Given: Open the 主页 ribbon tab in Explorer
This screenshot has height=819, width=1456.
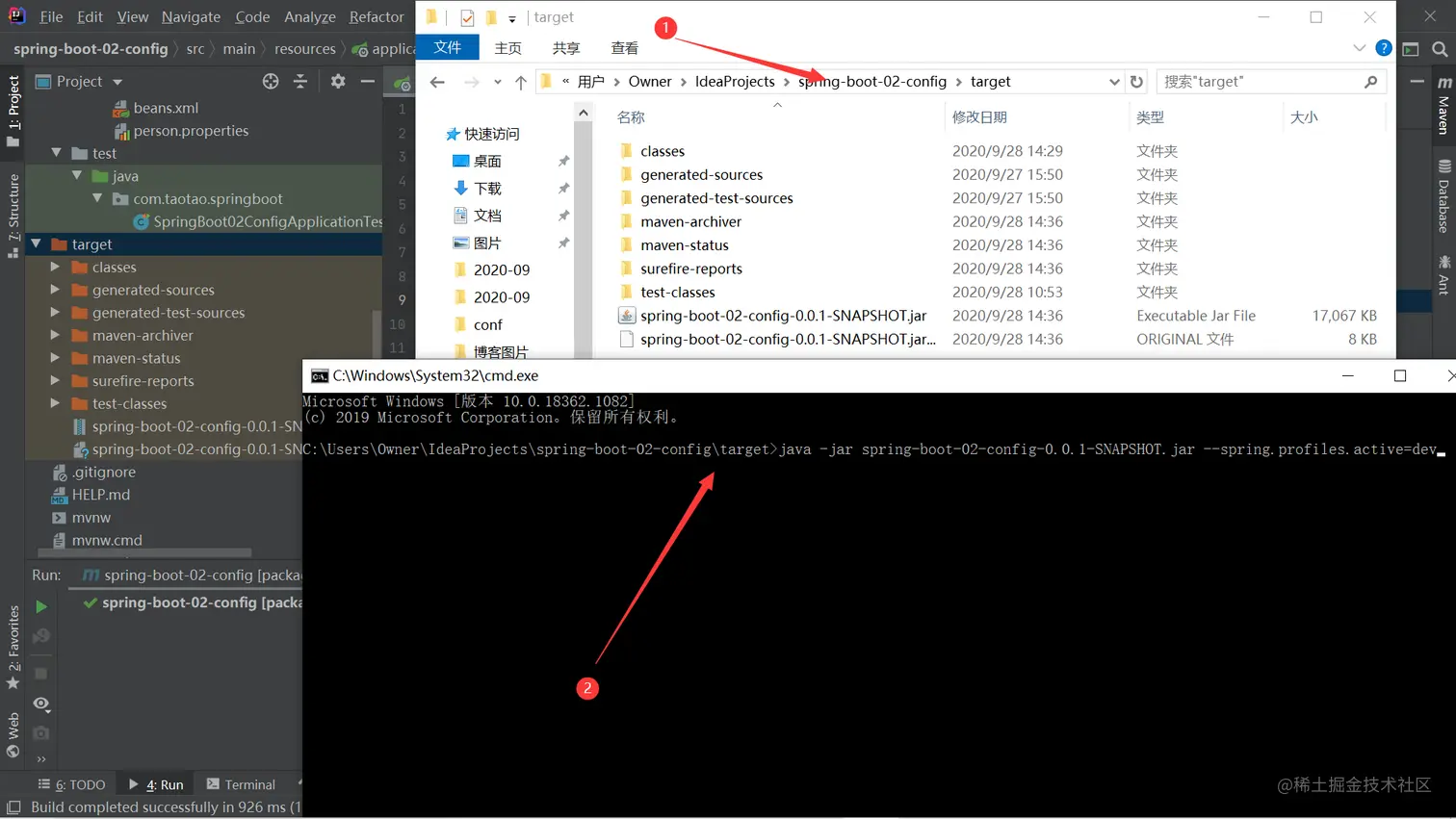Looking at the screenshot, I should (507, 48).
